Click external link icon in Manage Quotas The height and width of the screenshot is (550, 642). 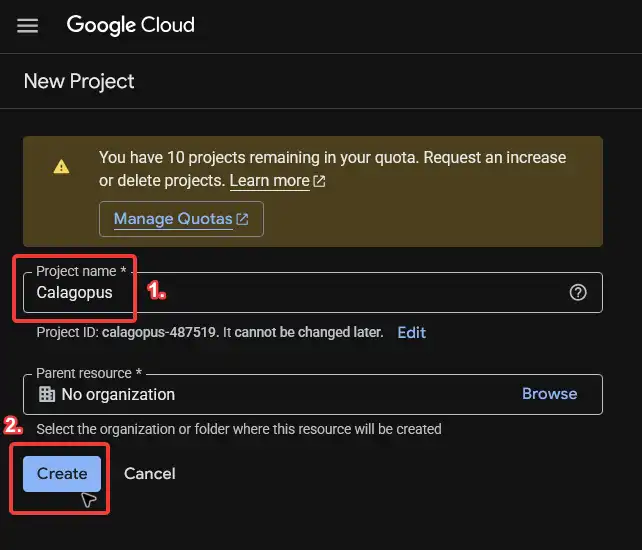[242, 219]
